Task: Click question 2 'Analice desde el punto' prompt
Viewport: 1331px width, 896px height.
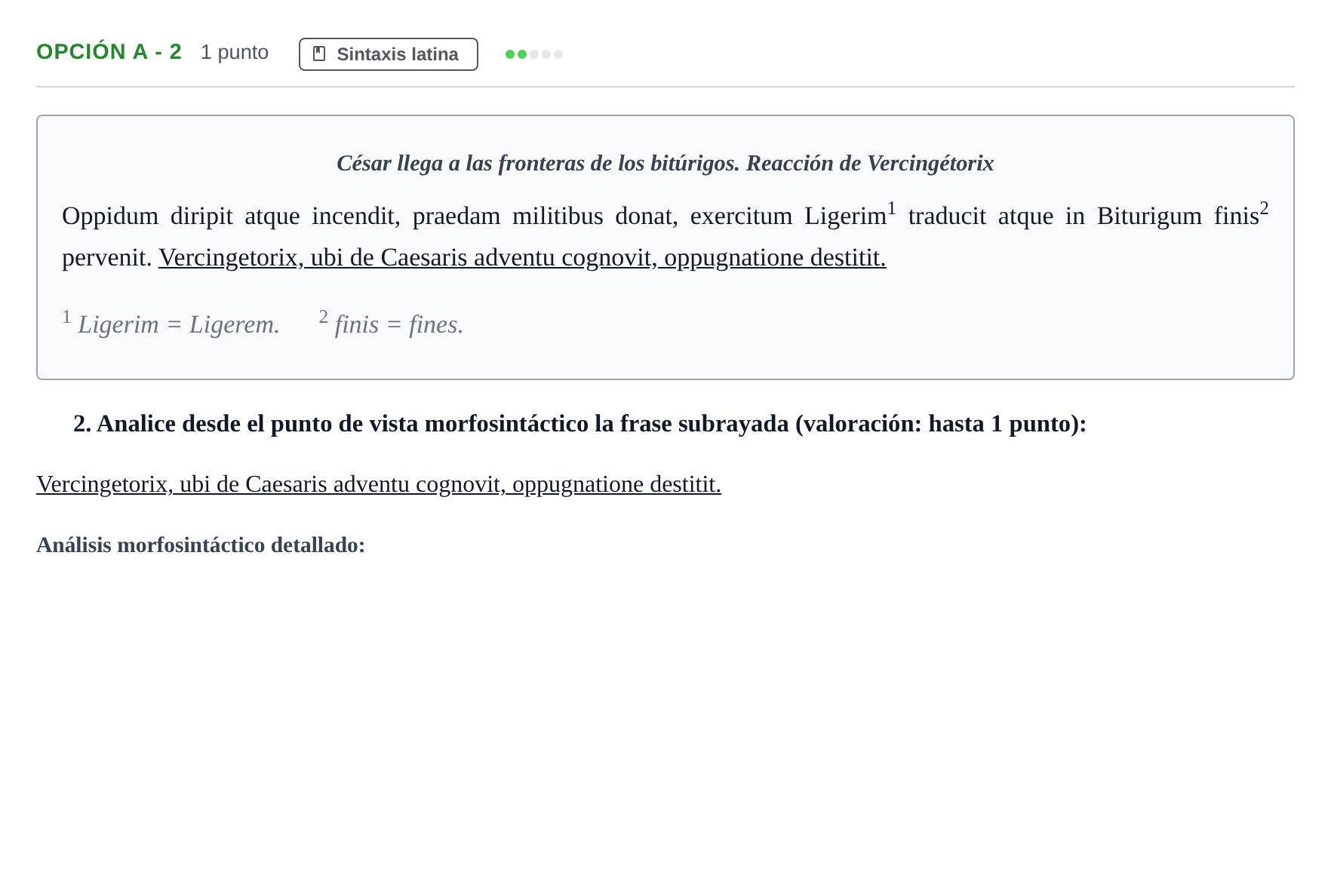Action: [x=579, y=424]
